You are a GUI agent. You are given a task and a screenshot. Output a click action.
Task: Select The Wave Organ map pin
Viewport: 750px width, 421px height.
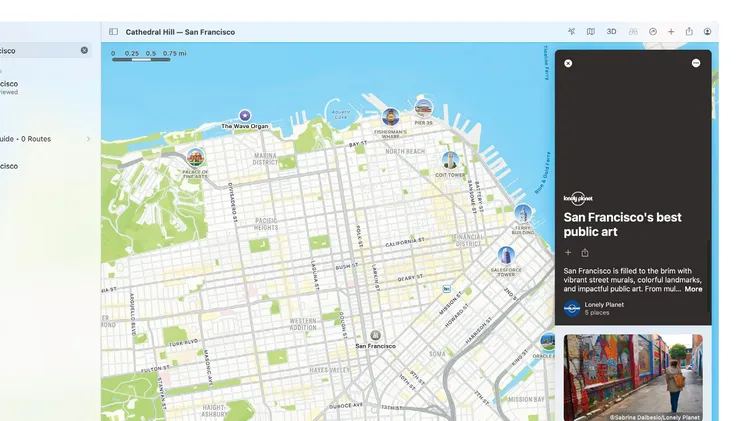[x=245, y=115]
